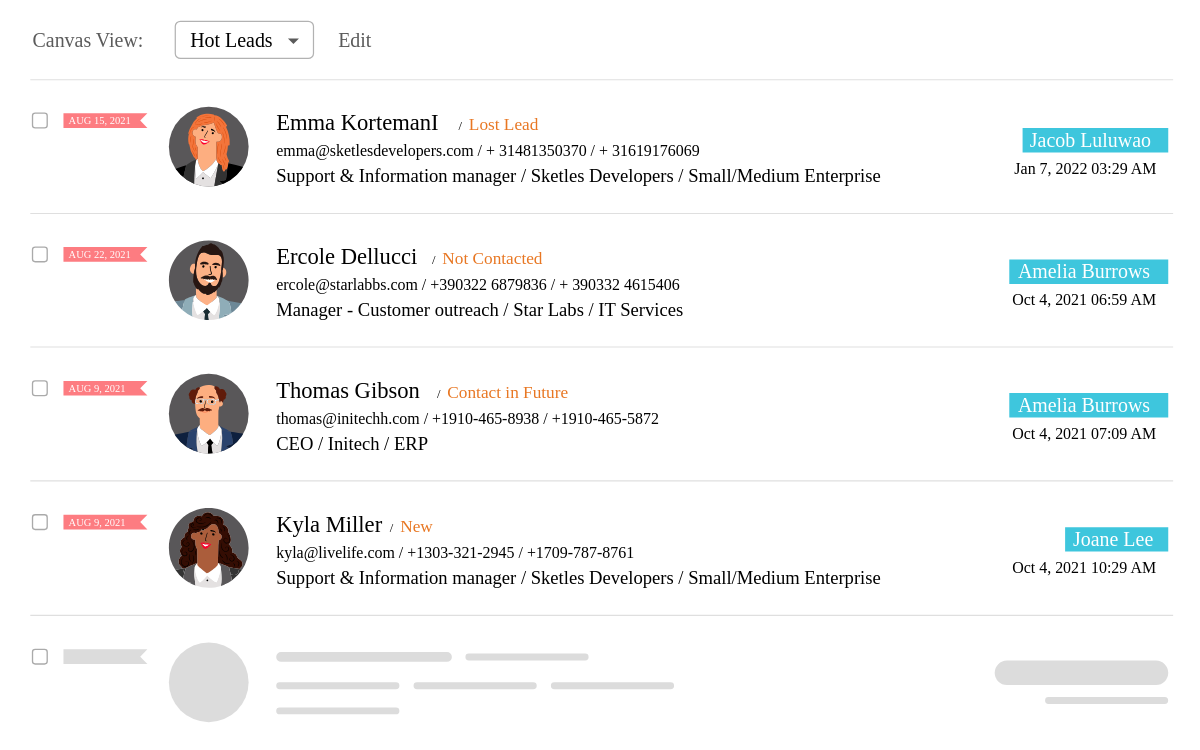Image resolution: width=1200 pixels, height=750 pixels.
Task: Open the Emma Kortemanl lead name
Action: pyautogui.click(x=357, y=123)
